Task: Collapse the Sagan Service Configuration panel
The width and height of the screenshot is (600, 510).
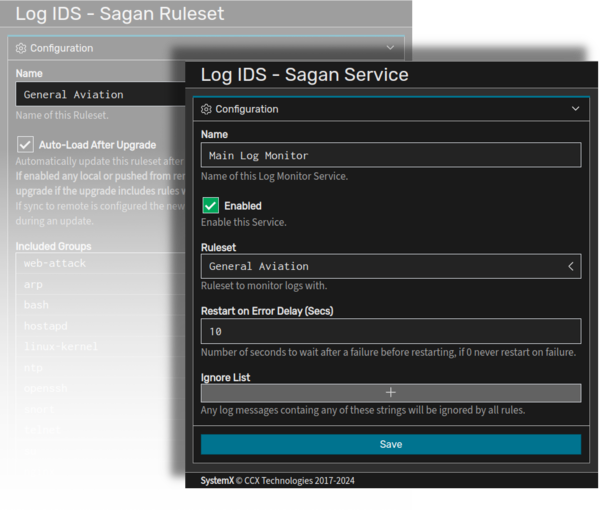Action: click(575, 109)
